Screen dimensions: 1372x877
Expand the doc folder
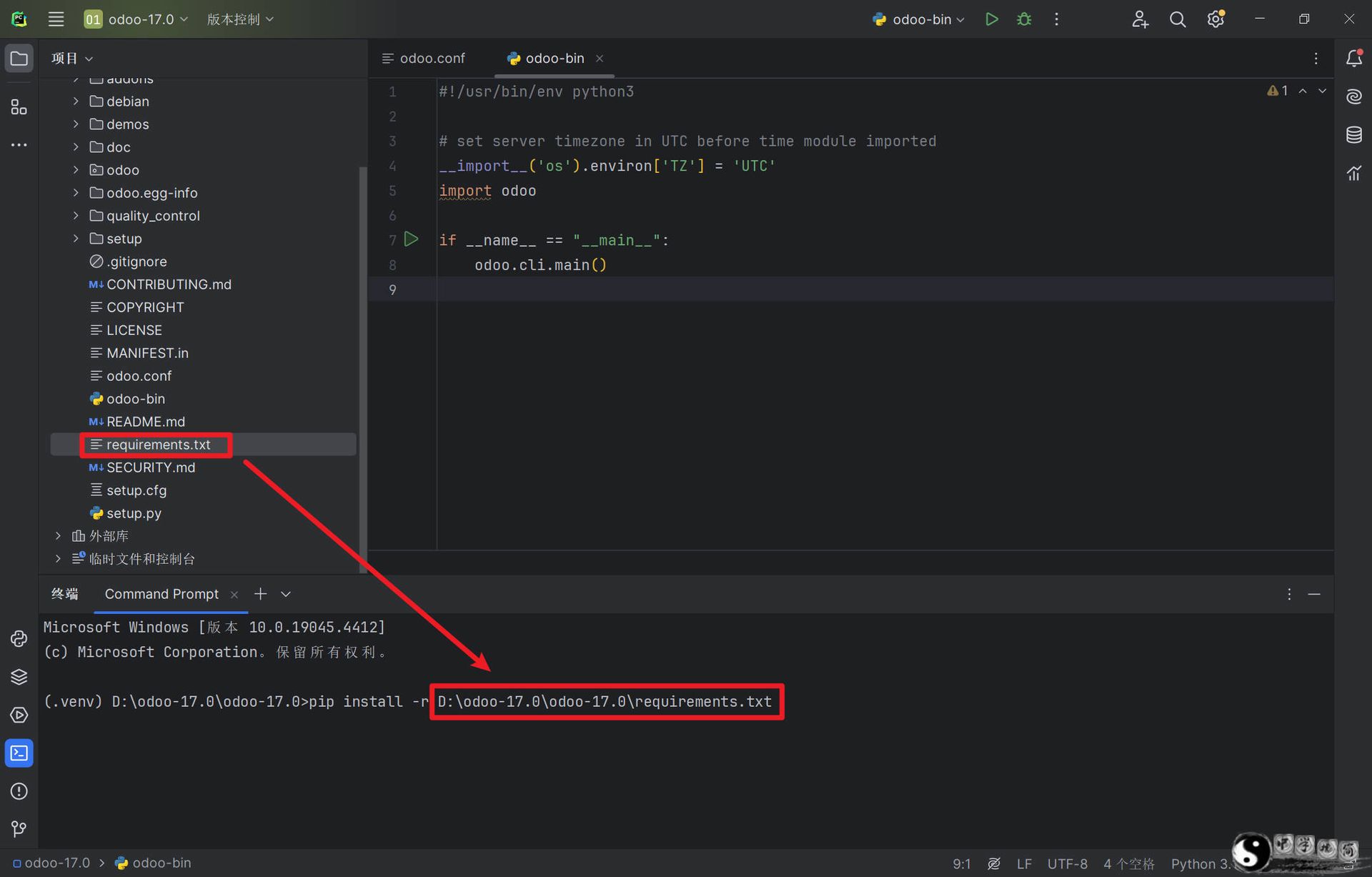[76, 147]
